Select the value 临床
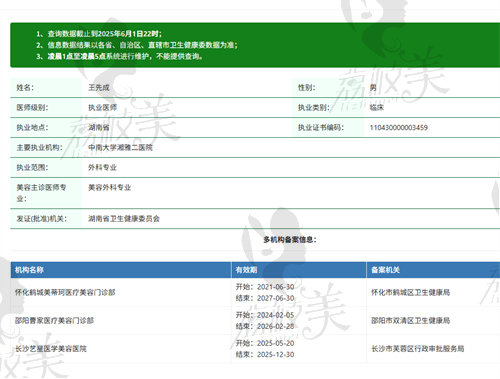 coord(377,107)
